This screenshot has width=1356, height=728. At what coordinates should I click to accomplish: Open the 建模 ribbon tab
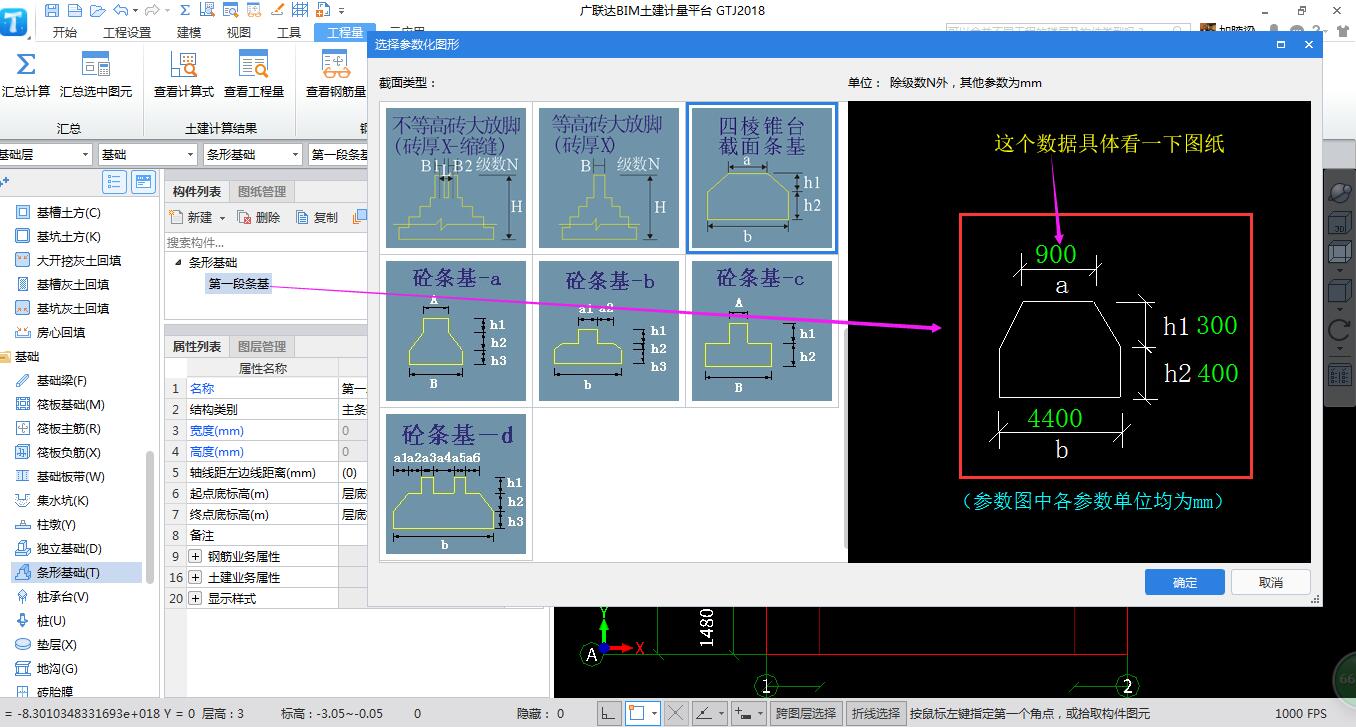189,32
